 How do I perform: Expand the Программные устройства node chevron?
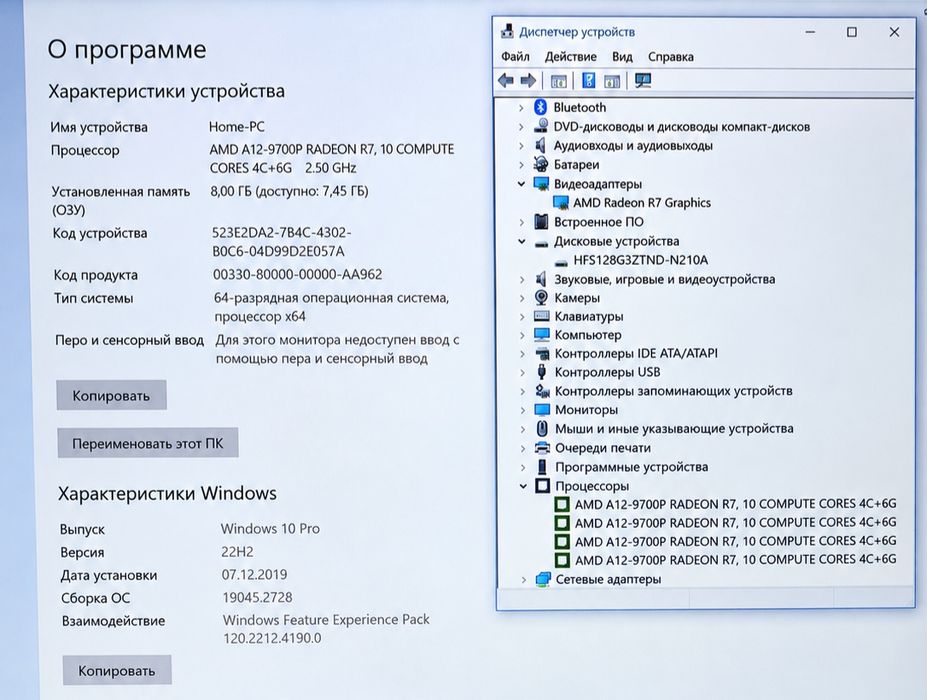523,467
